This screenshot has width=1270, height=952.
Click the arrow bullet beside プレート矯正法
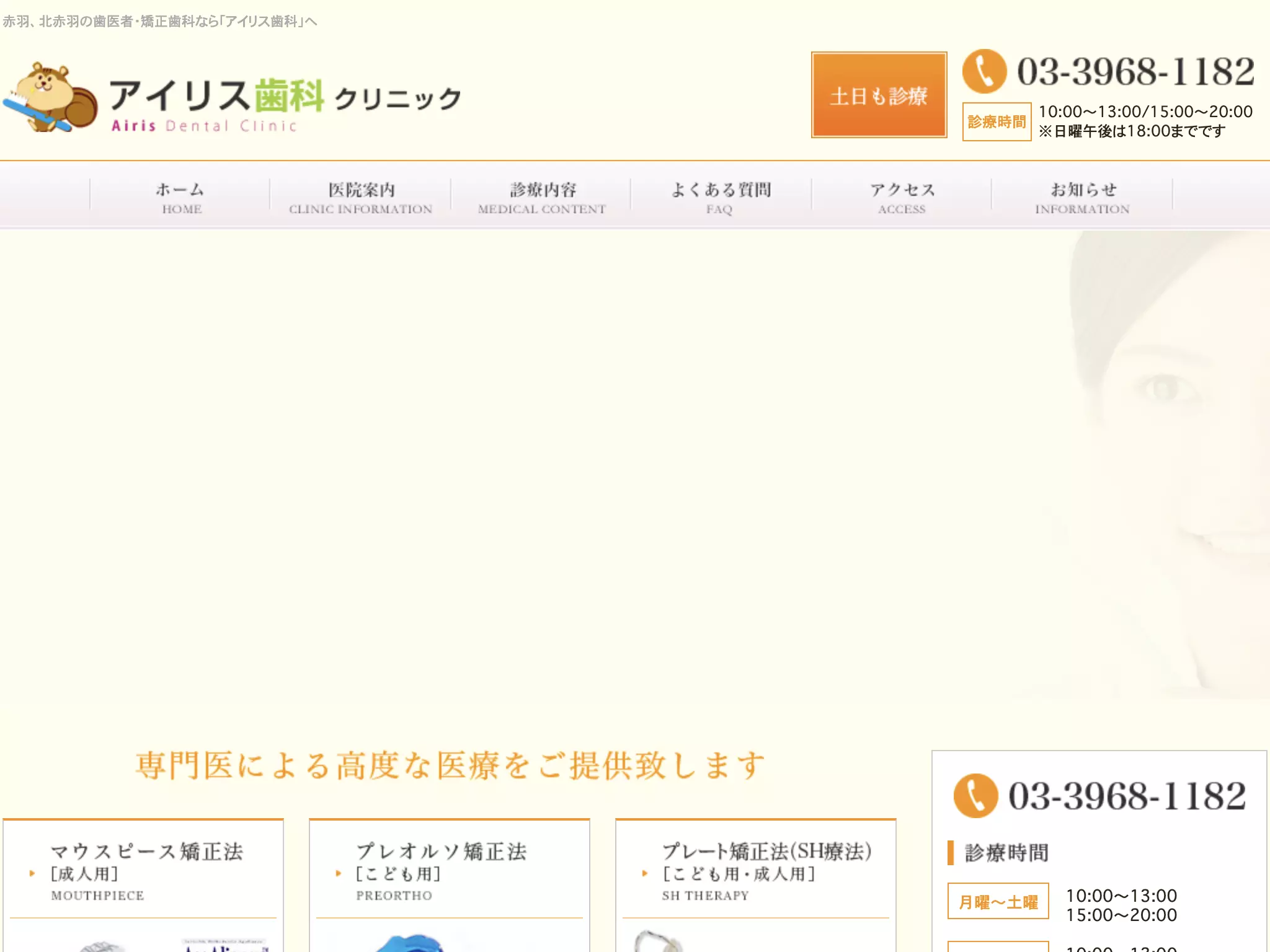[x=645, y=873]
